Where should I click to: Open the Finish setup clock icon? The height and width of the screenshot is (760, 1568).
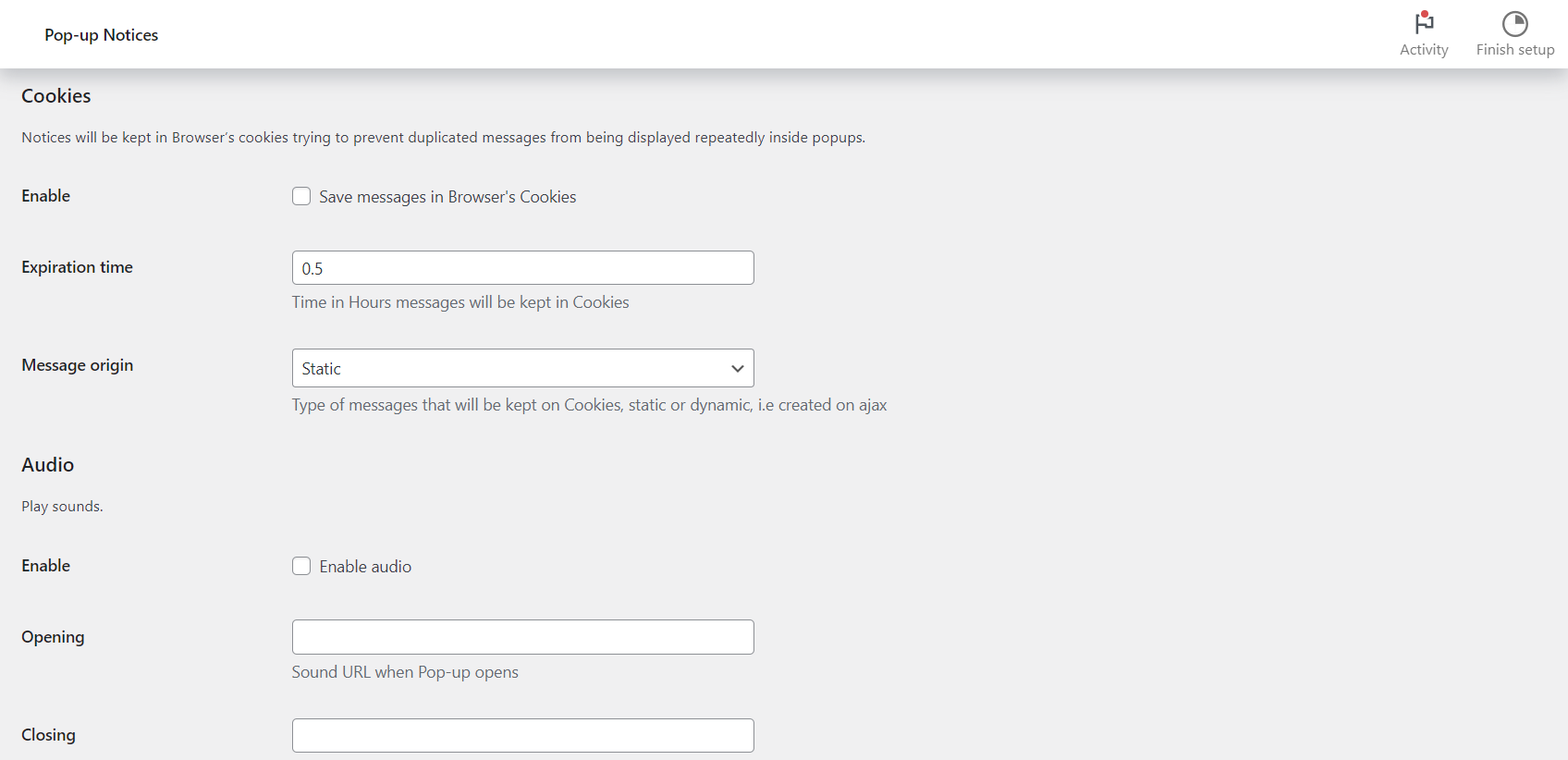pyautogui.click(x=1514, y=22)
